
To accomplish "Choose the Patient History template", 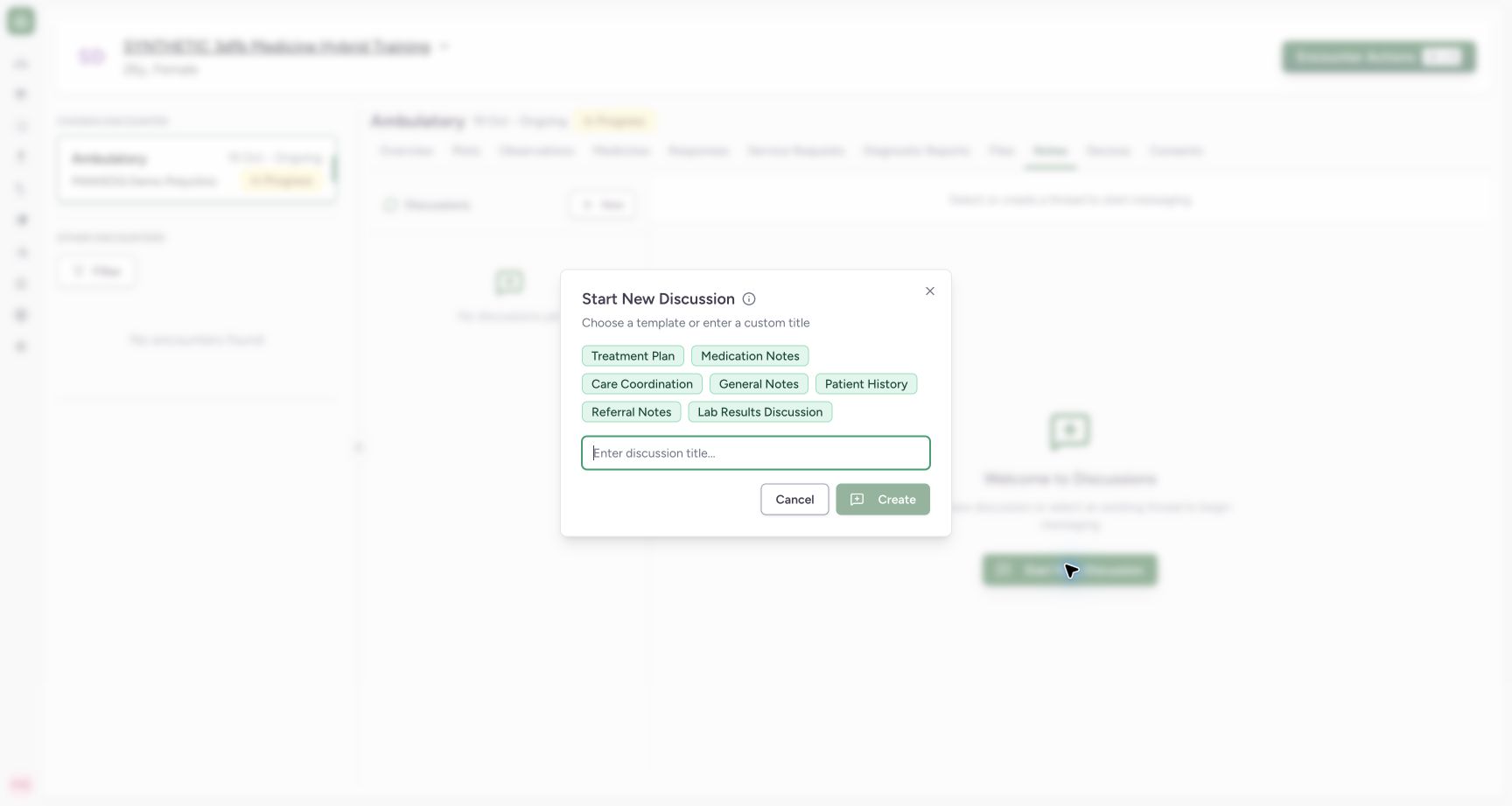I will click(x=865, y=384).
